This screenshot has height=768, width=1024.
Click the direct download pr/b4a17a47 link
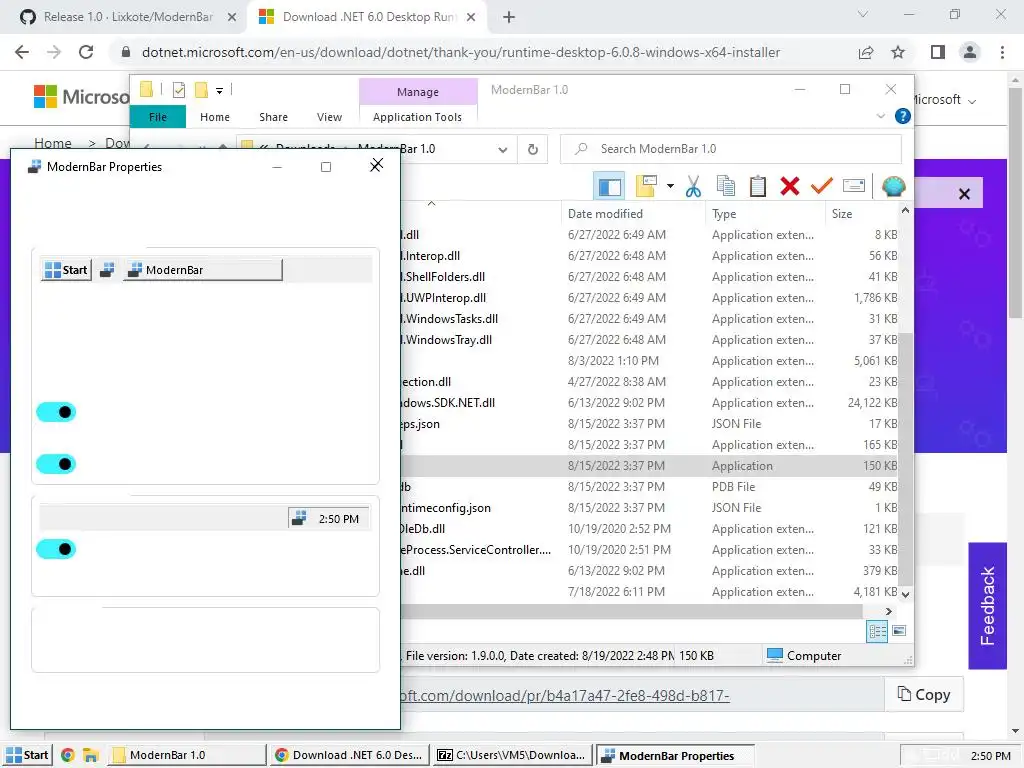coord(565,696)
